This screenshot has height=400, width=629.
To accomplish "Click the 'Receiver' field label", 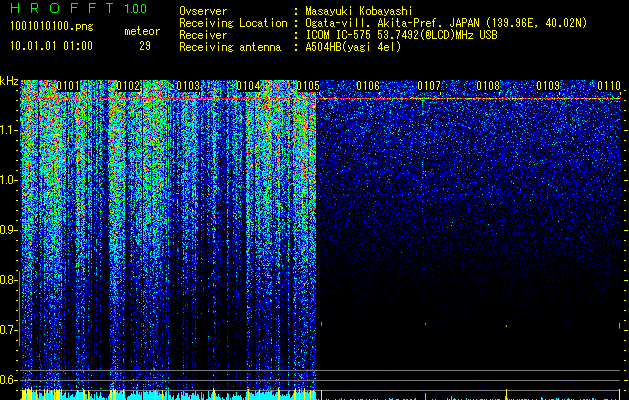I will click(203, 35).
